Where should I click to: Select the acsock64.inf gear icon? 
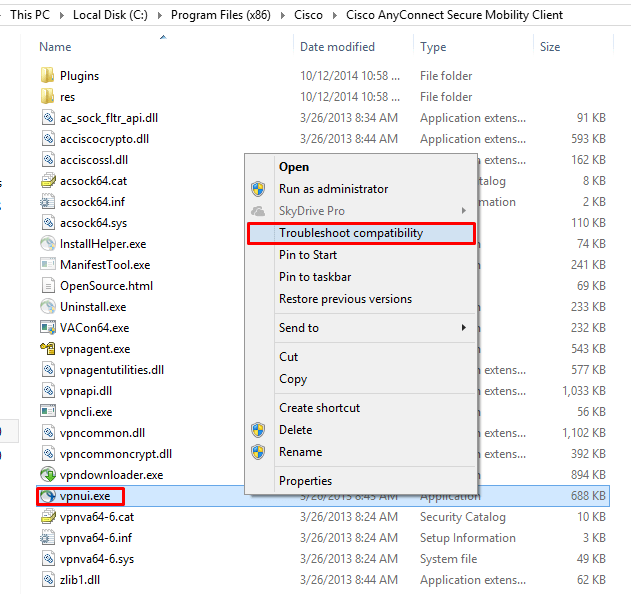point(47,202)
